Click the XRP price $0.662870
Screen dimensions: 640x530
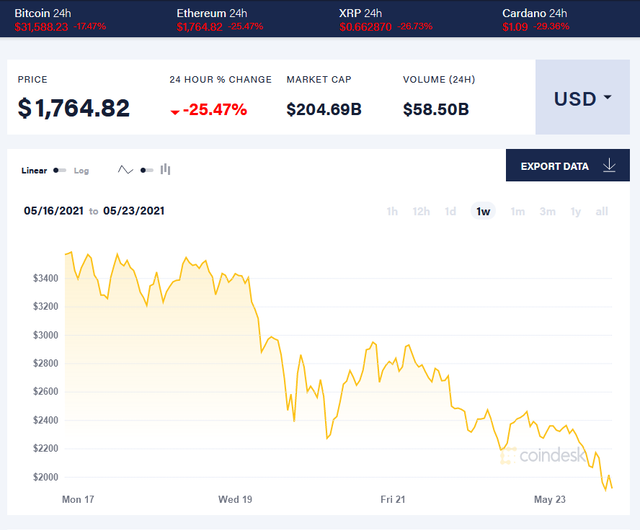coord(365,27)
